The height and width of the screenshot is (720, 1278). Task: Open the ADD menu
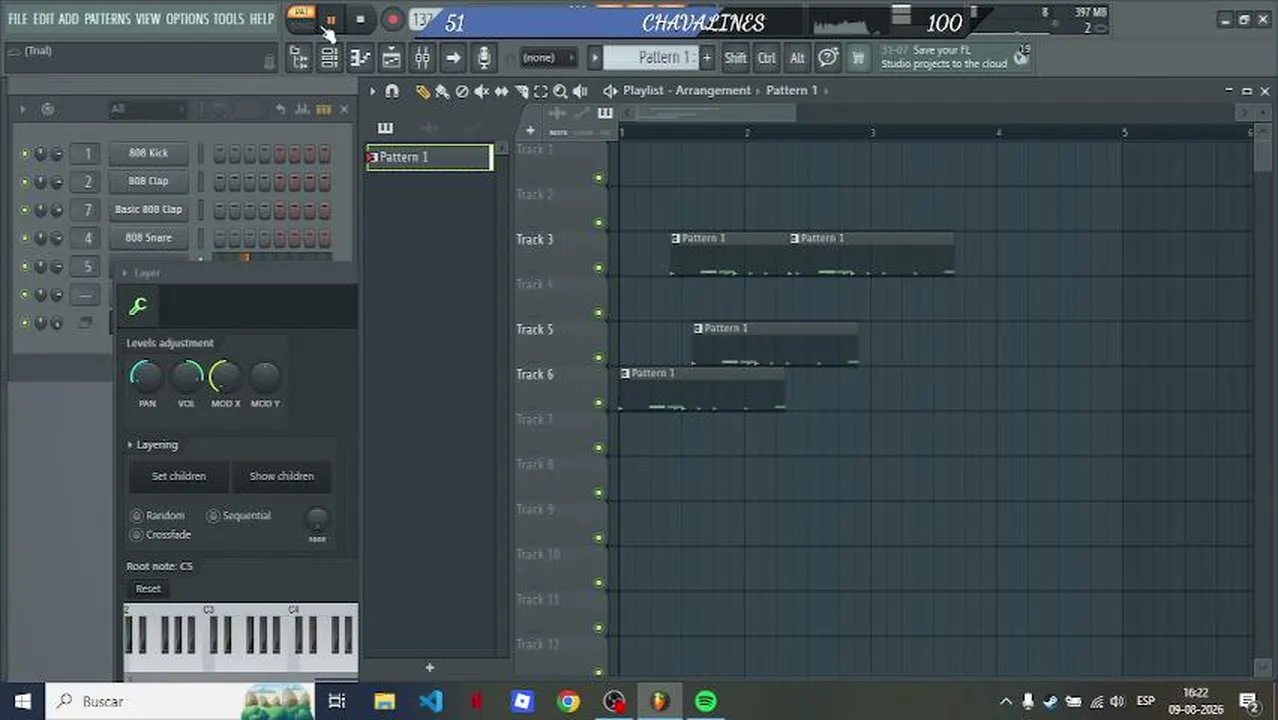pyautogui.click(x=68, y=19)
